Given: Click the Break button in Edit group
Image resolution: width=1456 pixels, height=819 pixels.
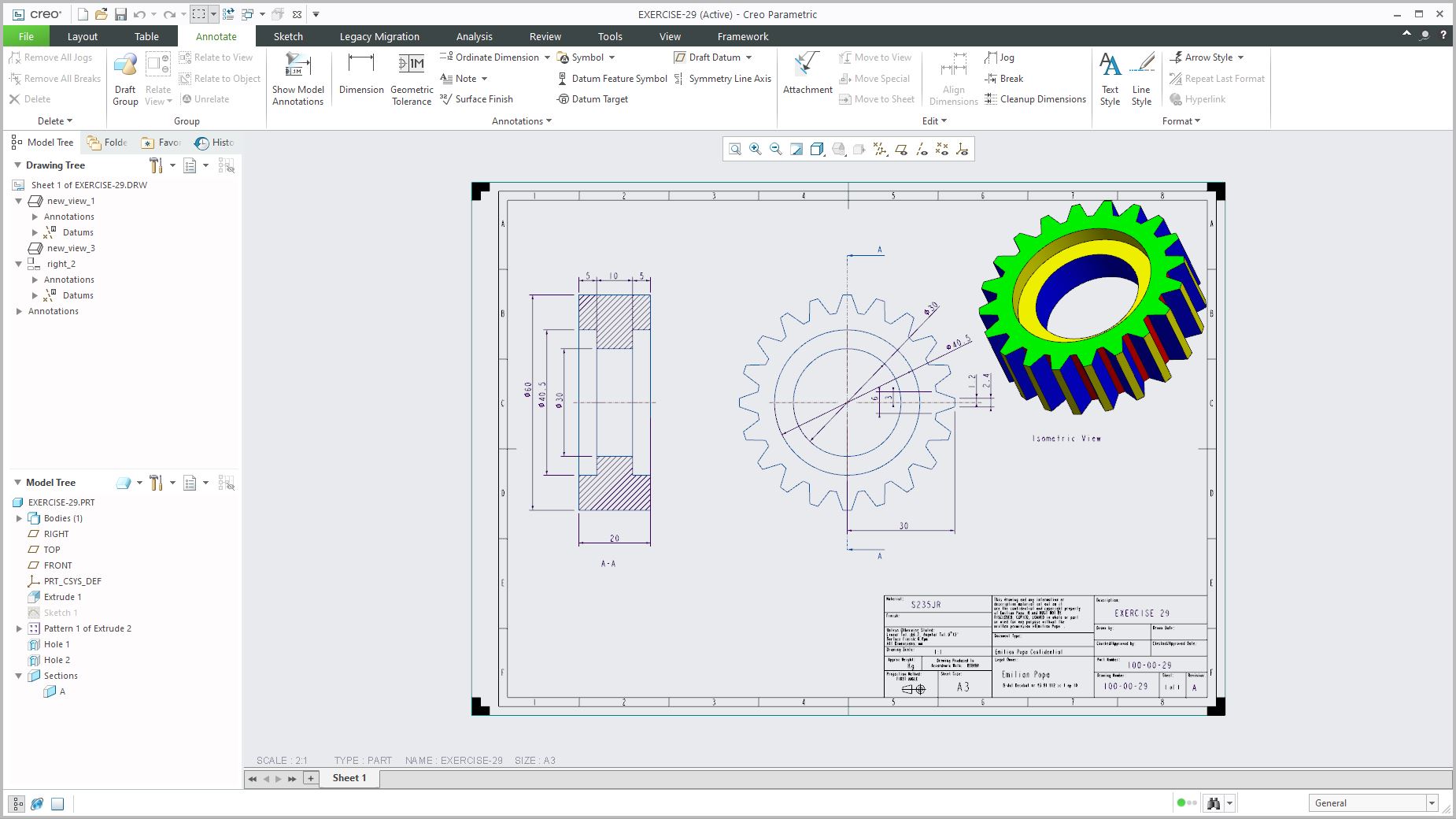Looking at the screenshot, I should point(1004,79).
